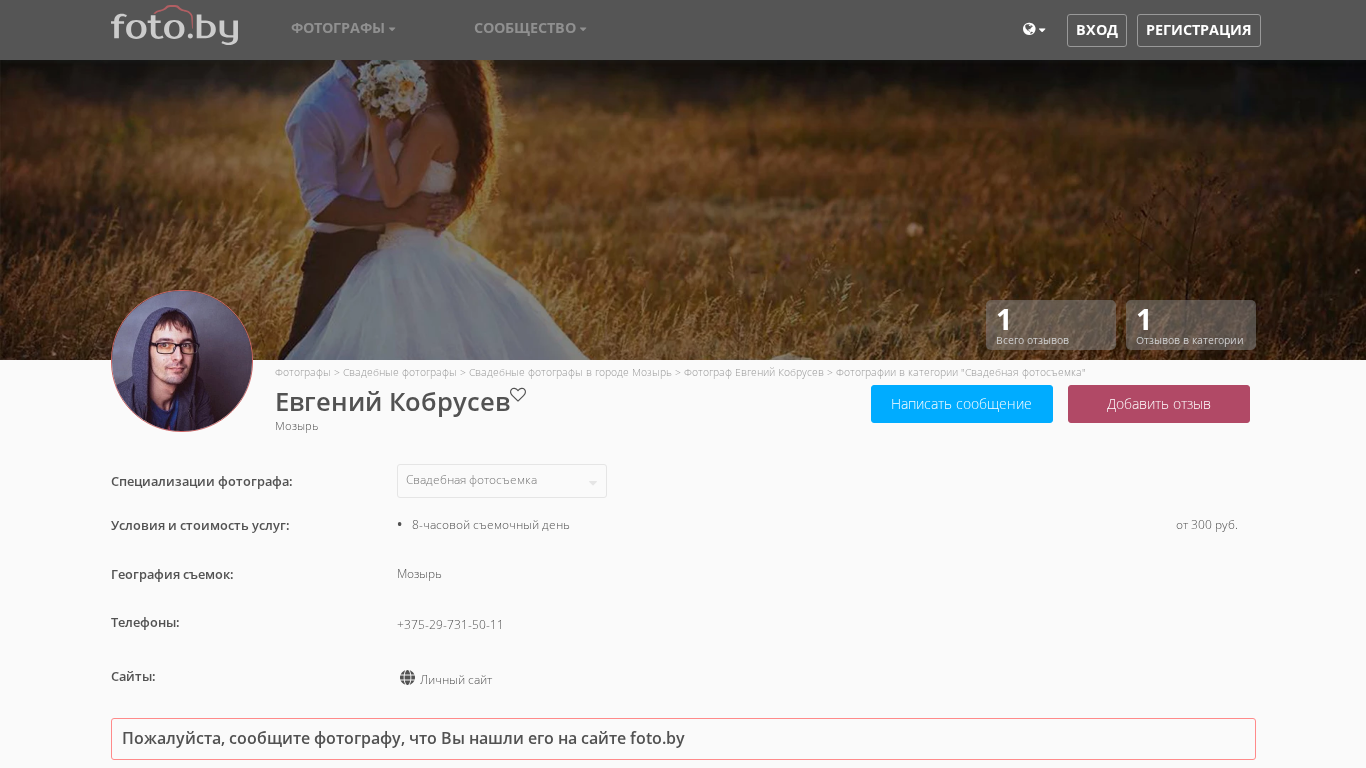Click the Евгений Кобрусев name heading
Viewport: 1366px width, 768px height.
tap(392, 402)
